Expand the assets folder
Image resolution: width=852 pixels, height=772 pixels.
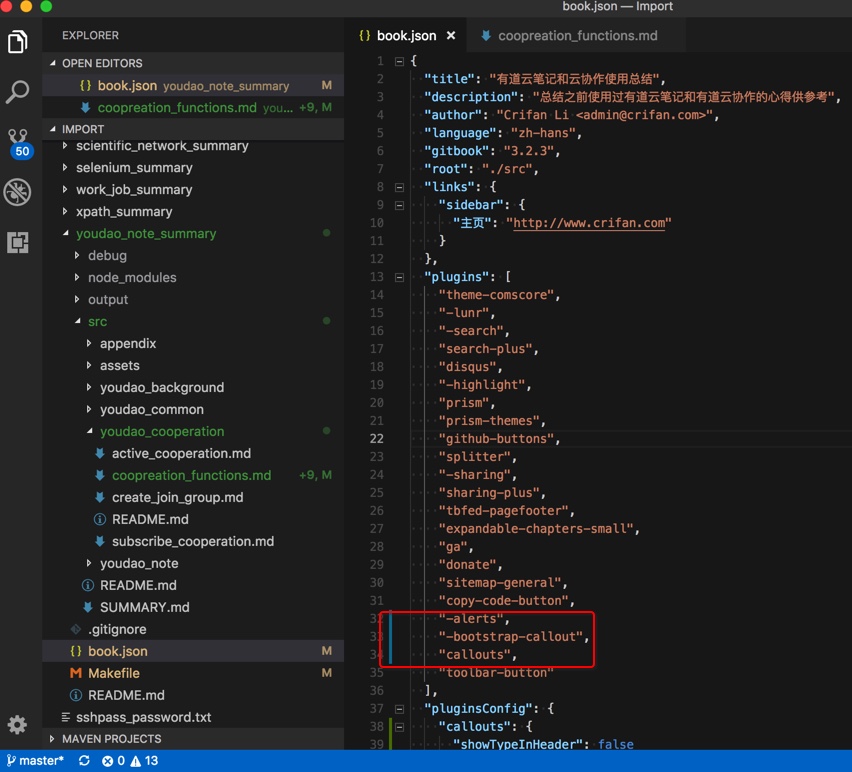[193, 366]
